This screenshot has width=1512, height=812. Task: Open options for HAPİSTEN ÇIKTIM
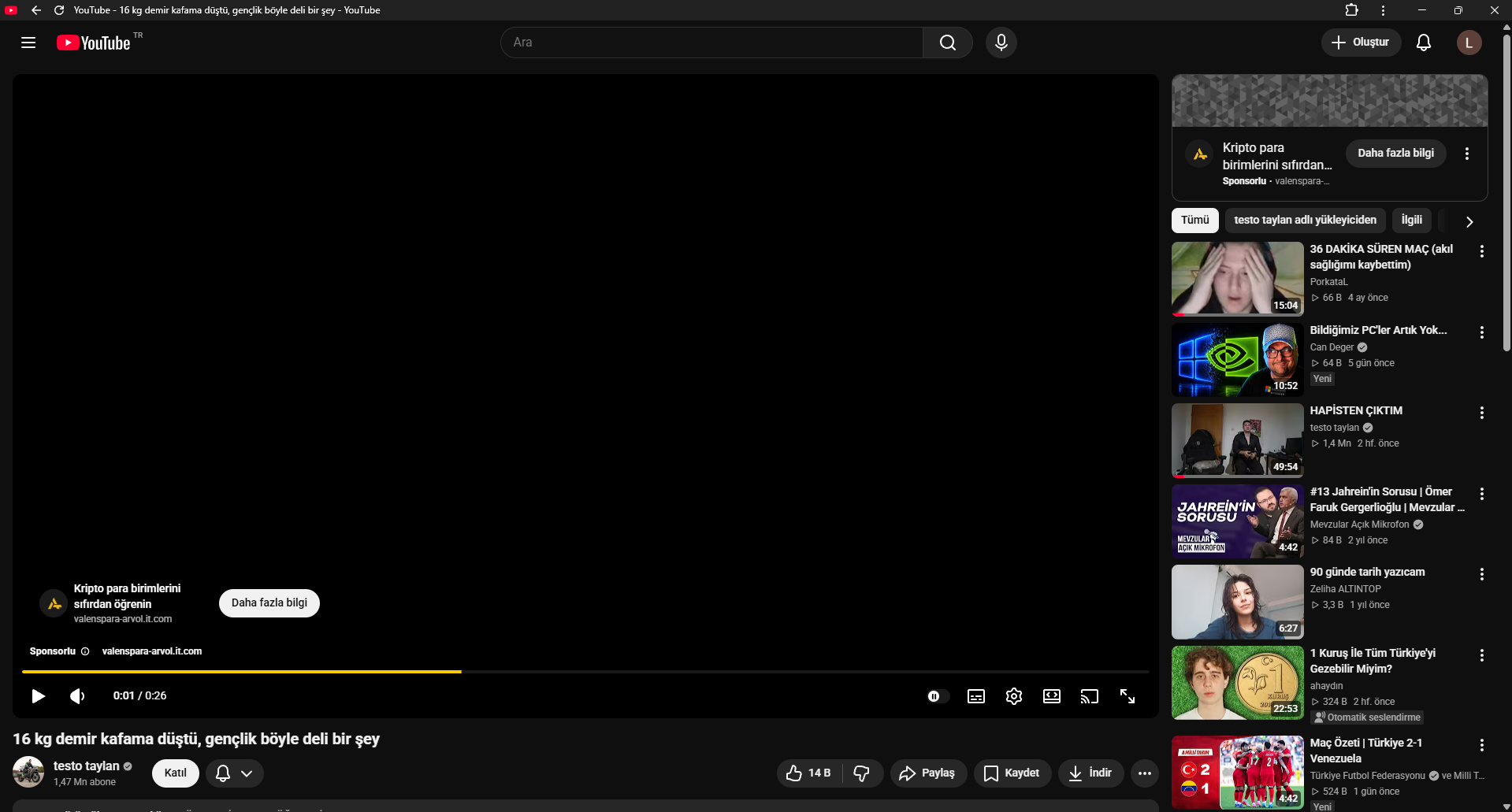[1482, 413]
